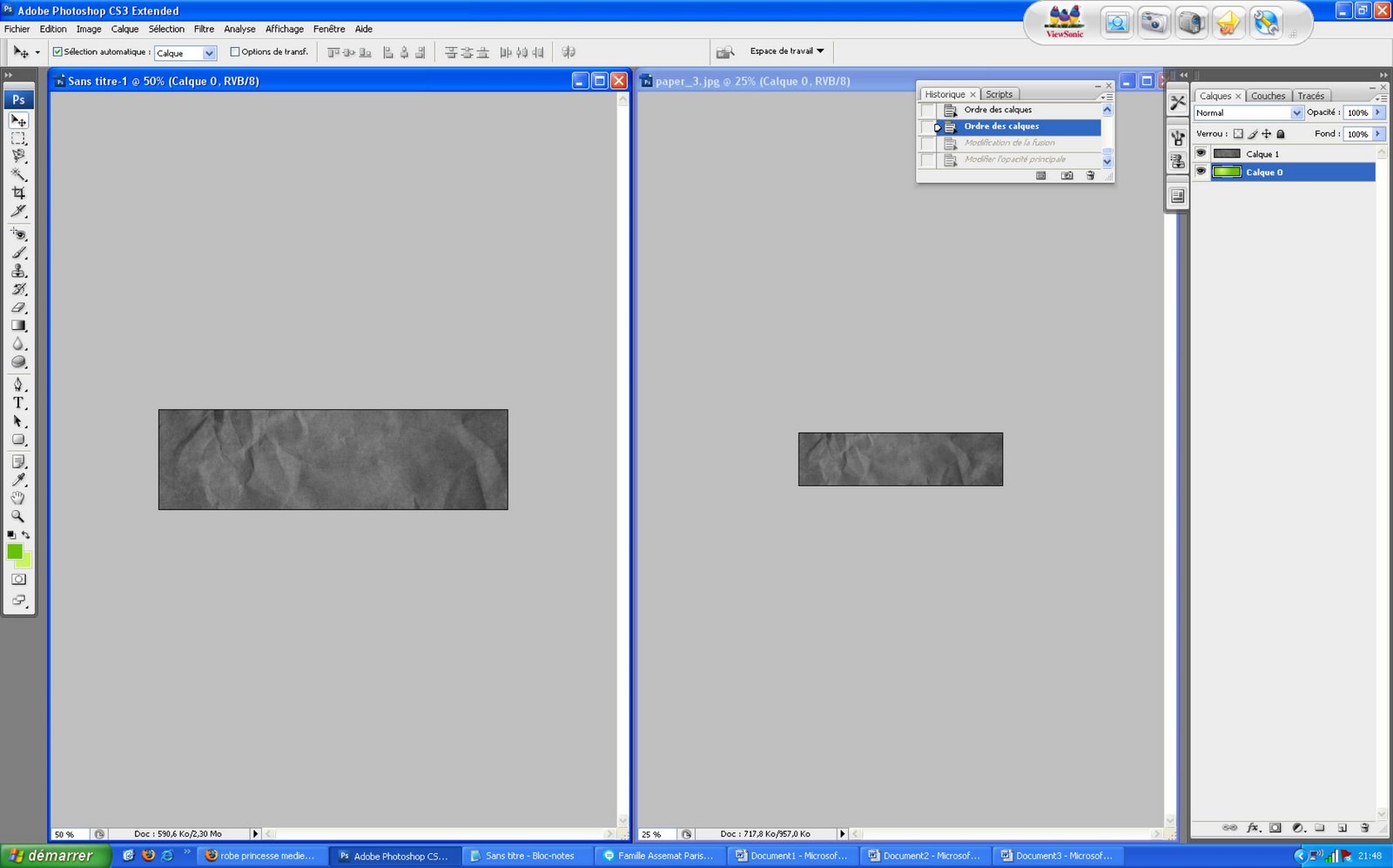This screenshot has height=868, width=1393.
Task: Hide Calque 0 layer visibility
Action: [1201, 172]
